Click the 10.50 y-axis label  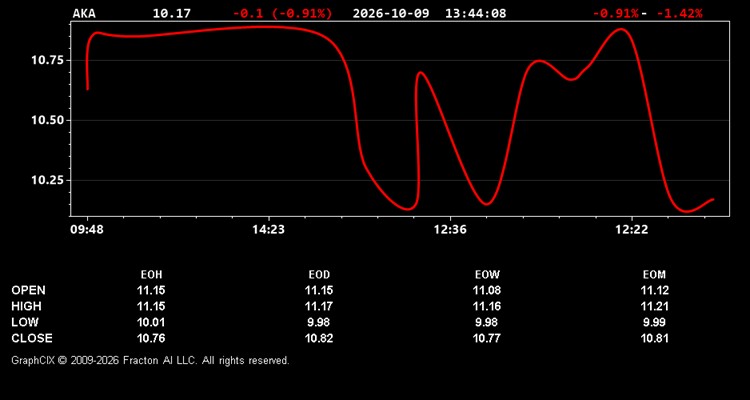click(x=47, y=120)
